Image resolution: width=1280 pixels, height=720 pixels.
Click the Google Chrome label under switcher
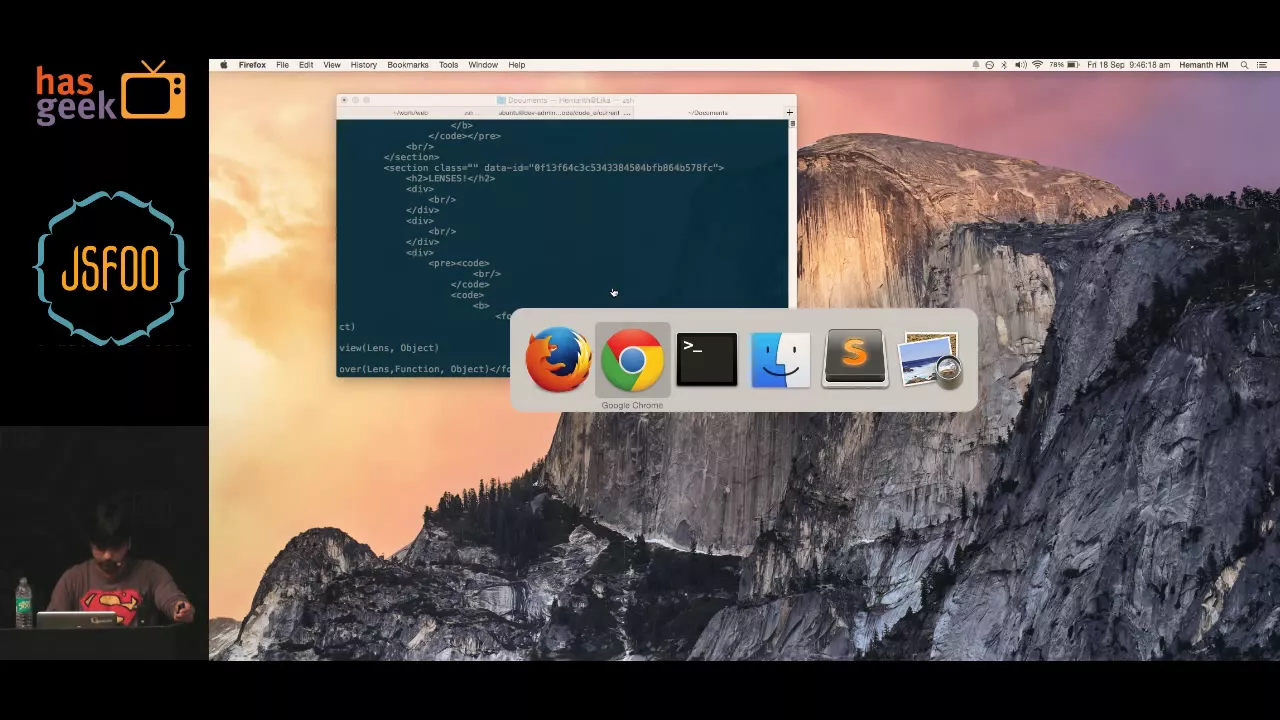(632, 405)
